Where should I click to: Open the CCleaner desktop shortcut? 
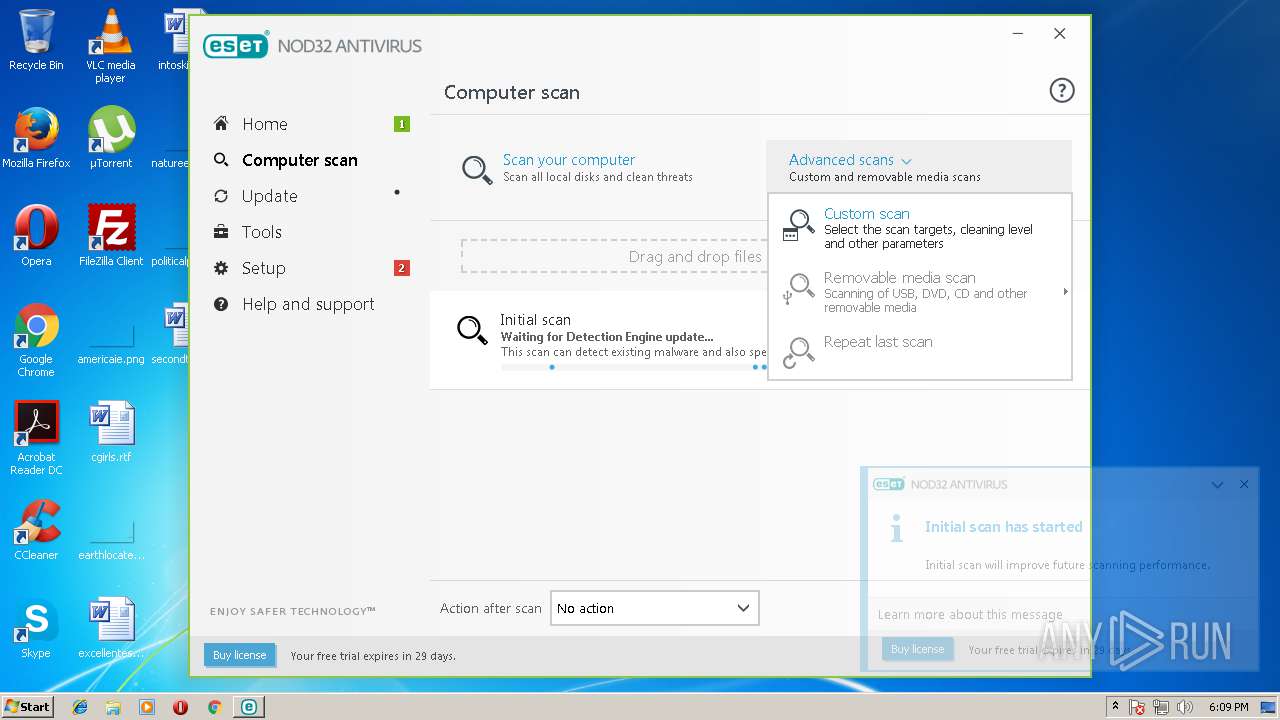pos(36,530)
